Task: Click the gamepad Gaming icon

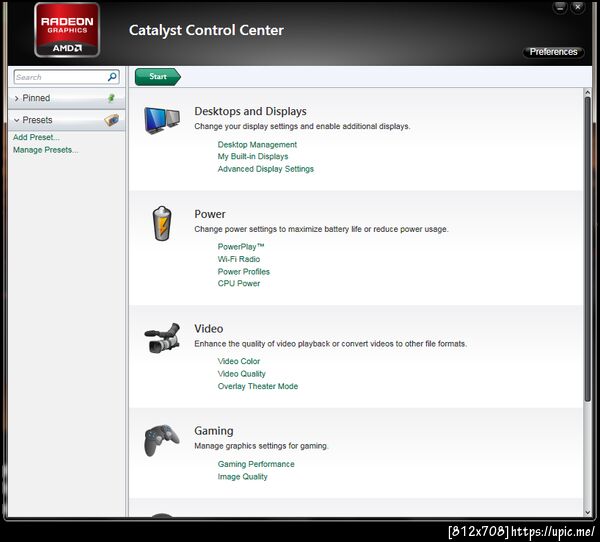Action: click(x=161, y=440)
